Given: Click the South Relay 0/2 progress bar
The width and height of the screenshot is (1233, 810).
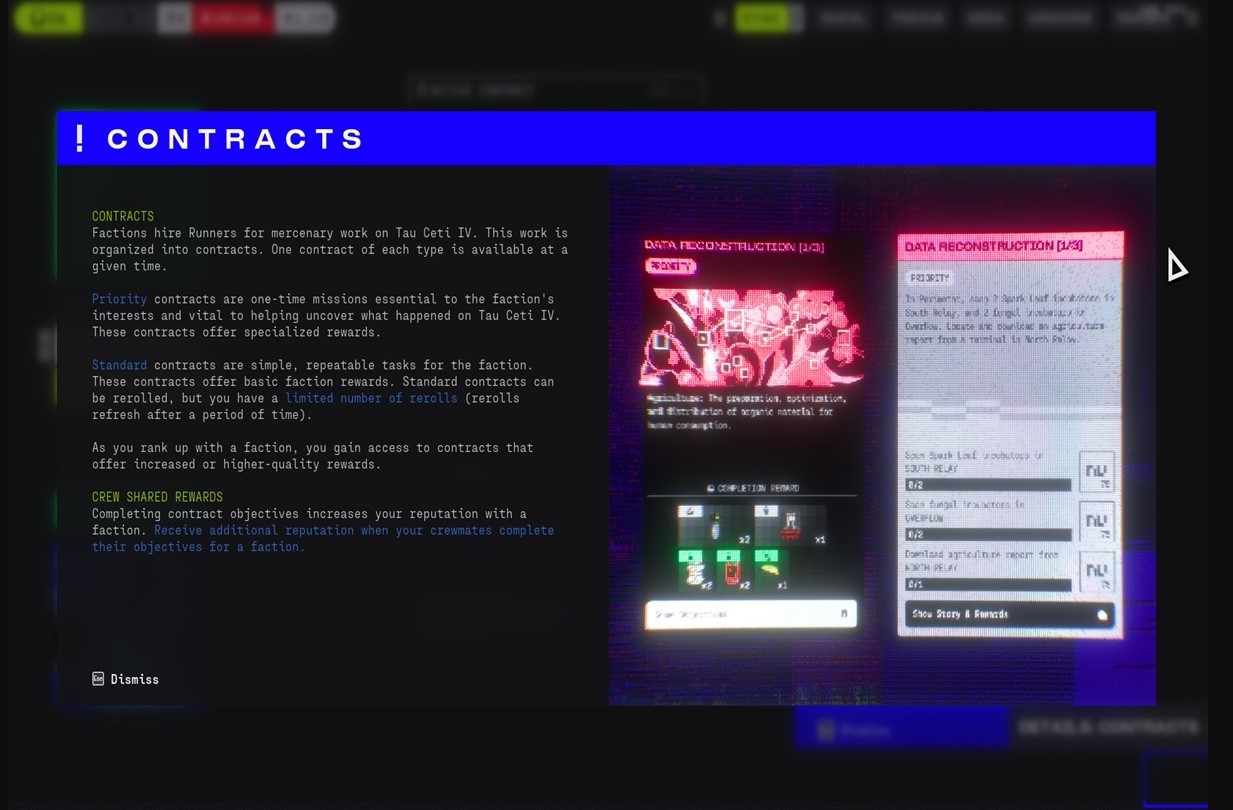Looking at the screenshot, I should [987, 485].
